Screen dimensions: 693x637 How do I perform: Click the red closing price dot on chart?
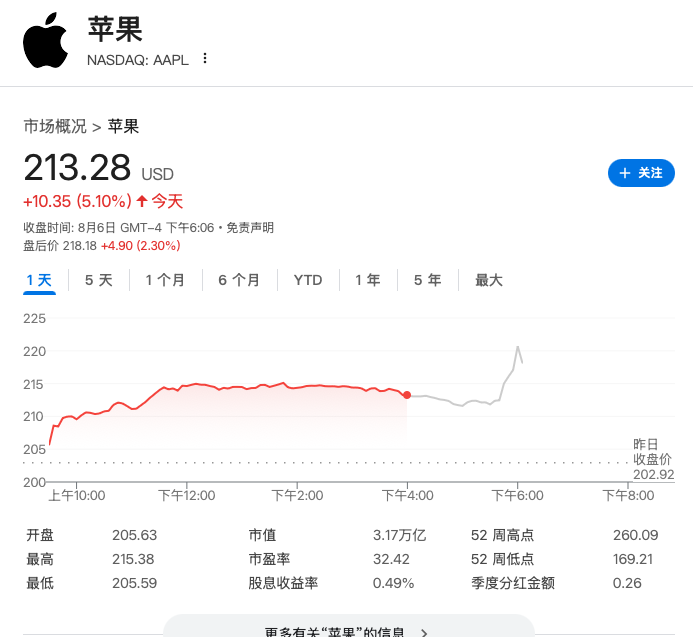pos(407,395)
